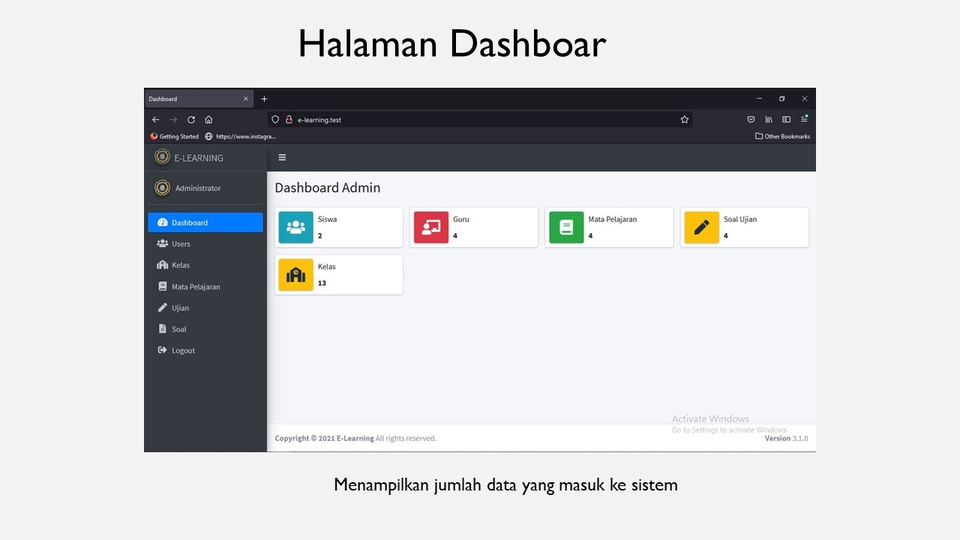The width and height of the screenshot is (960, 540).
Task: Click the e-learning.test address bar
Action: point(478,119)
